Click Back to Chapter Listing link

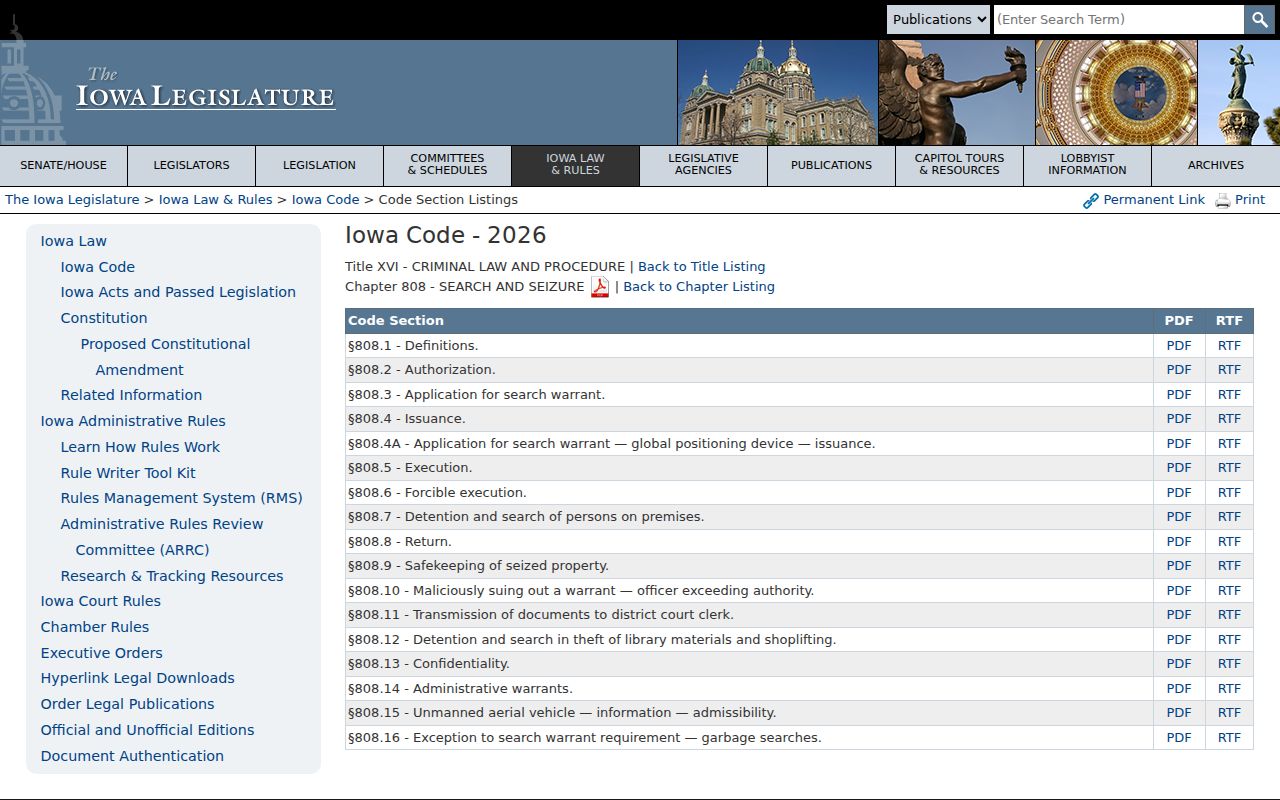[699, 287]
